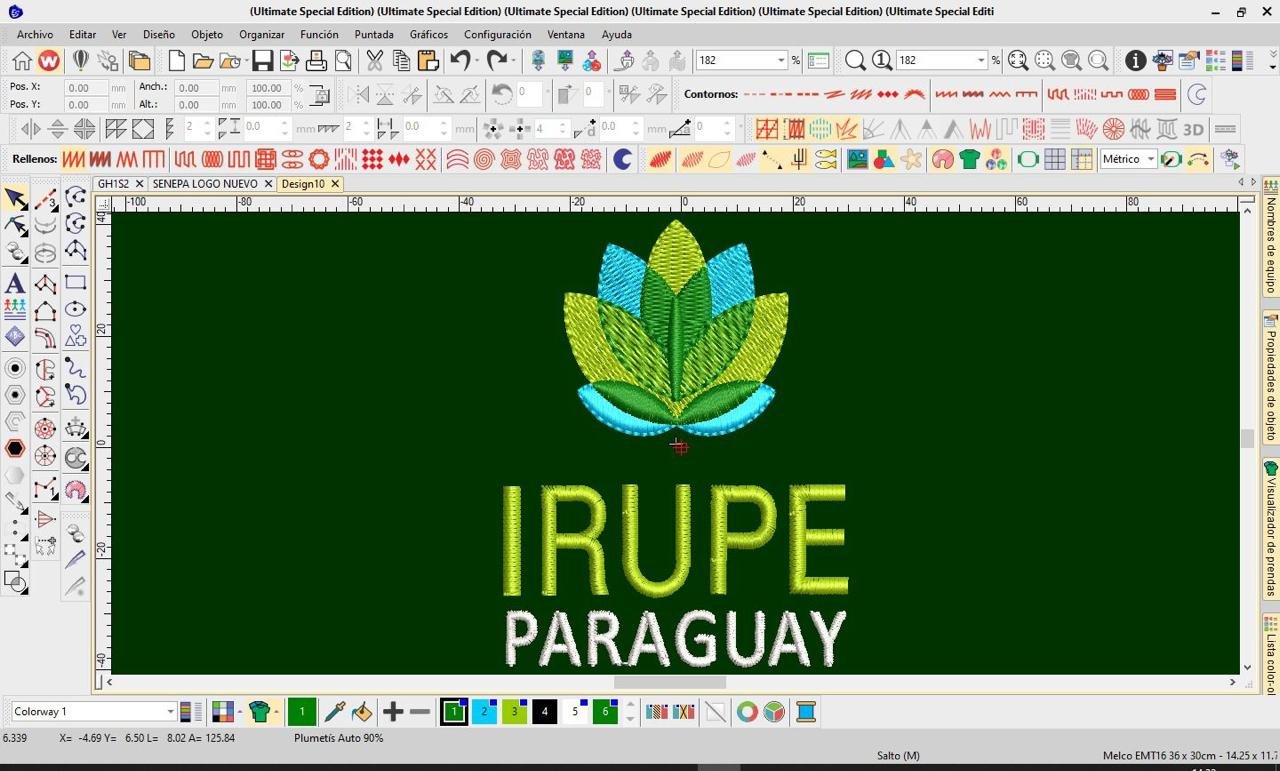Click the Print design icon
Image resolution: width=1280 pixels, height=771 pixels.
click(x=316, y=61)
